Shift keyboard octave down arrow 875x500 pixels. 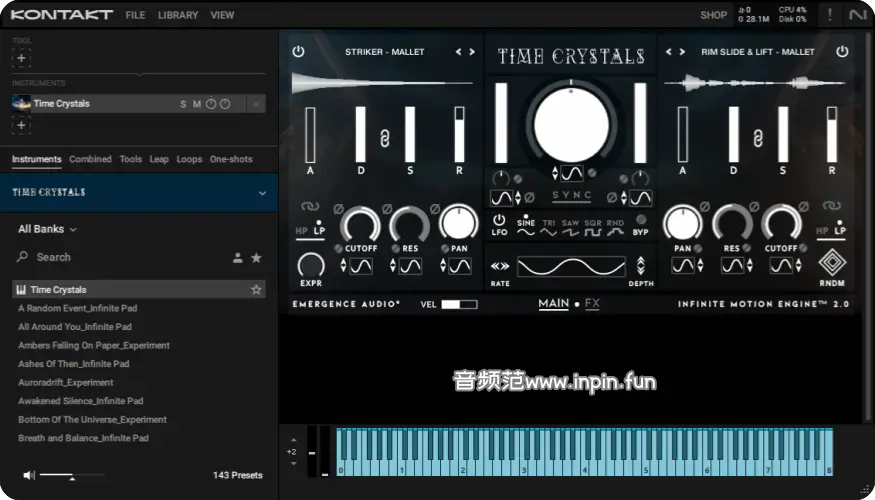click(x=294, y=464)
